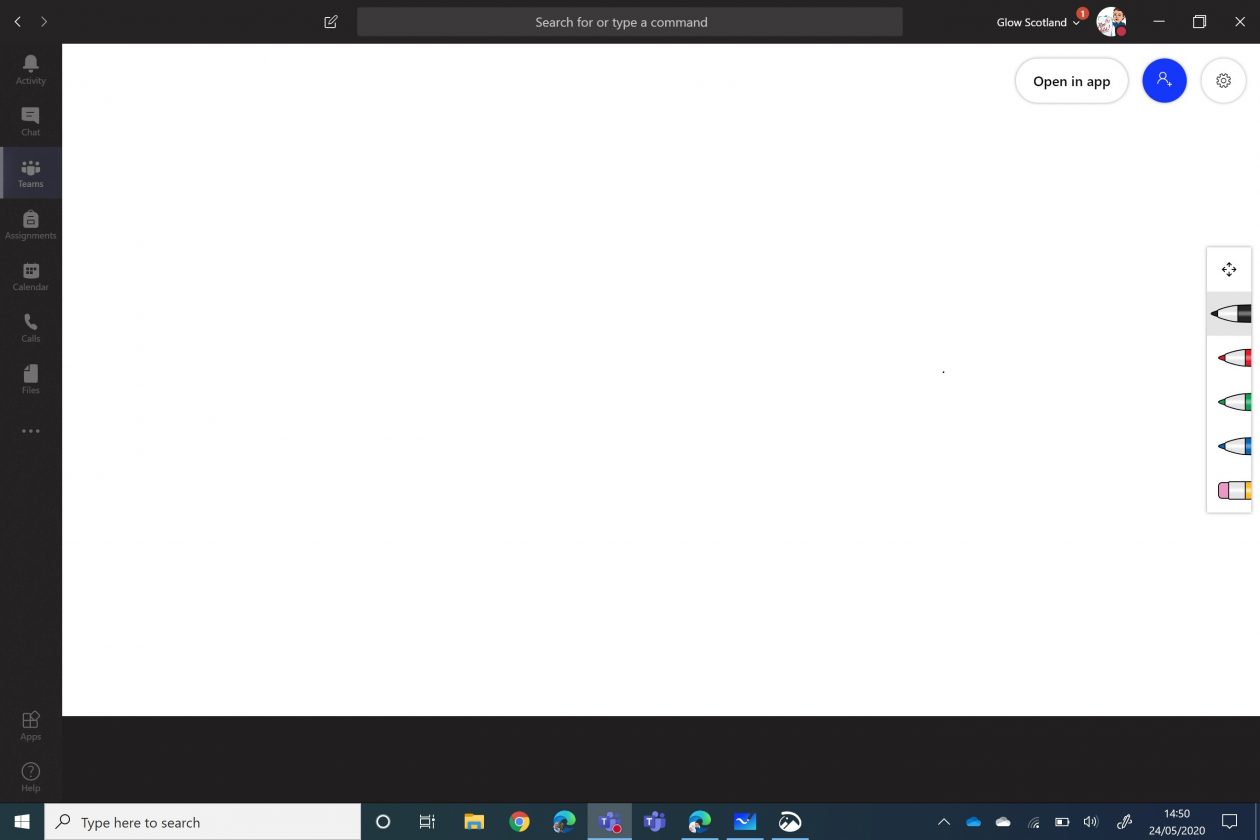Restore down the Teams window
Screen dimensions: 1260x840
tap(1199, 21)
